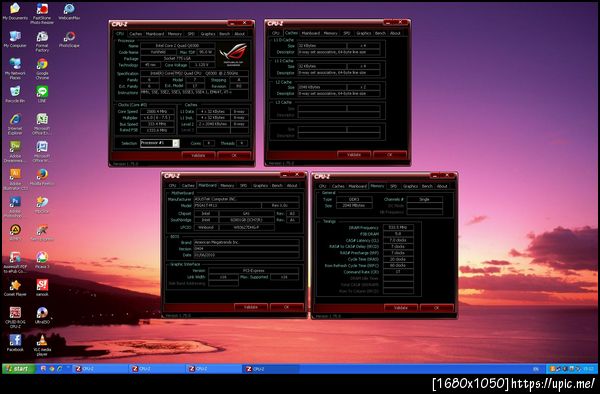Image resolution: width=600 pixels, height=394 pixels.
Task: Click Validate in the CPU tab window
Action: [x=198, y=156]
